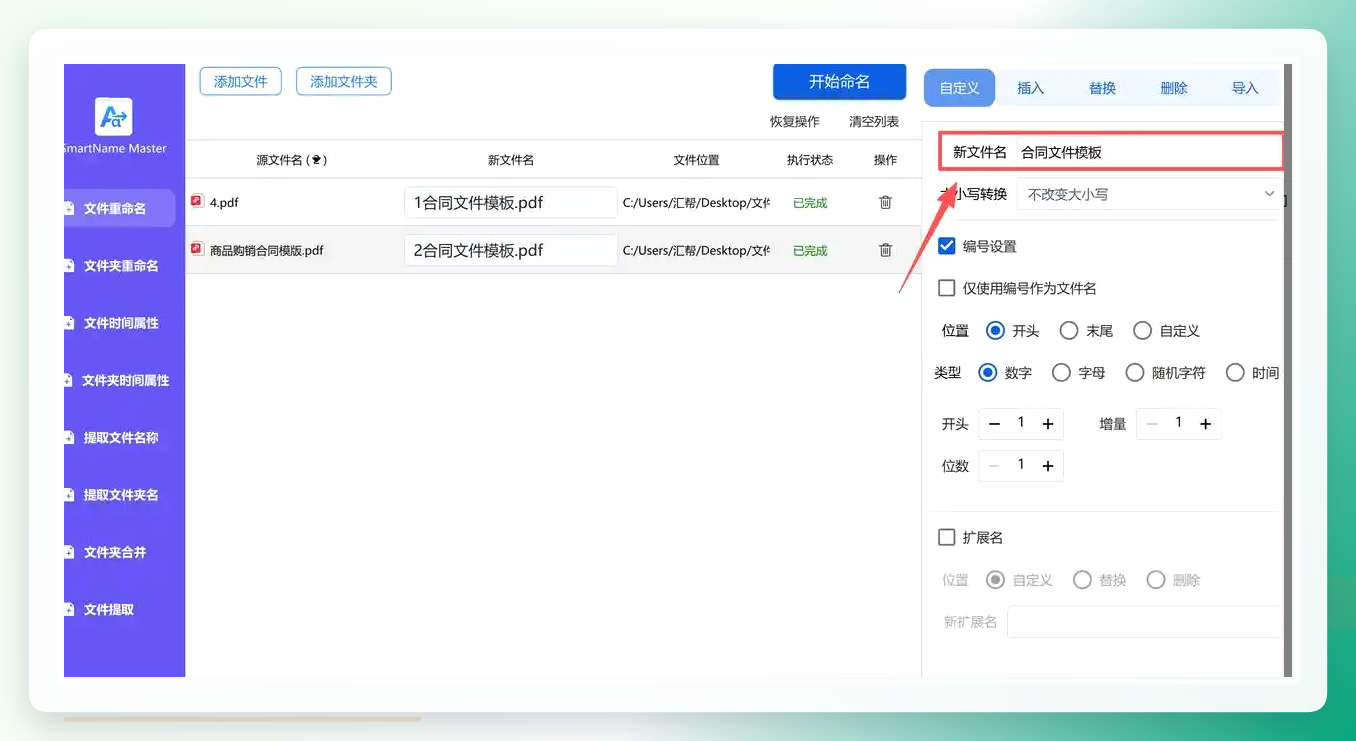Enable 仅使用编号作为文件名 checkbox
This screenshot has height=741, width=1356.
[947, 288]
